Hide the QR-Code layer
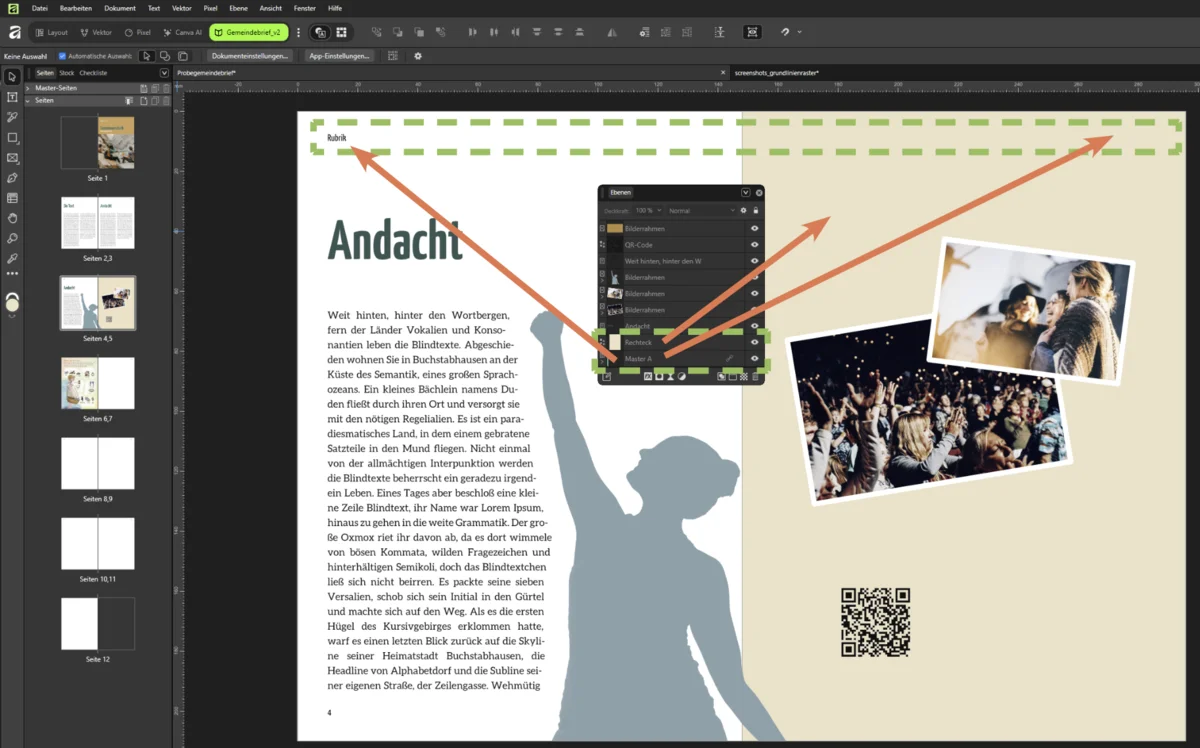Image resolution: width=1200 pixels, height=748 pixels. [755, 244]
